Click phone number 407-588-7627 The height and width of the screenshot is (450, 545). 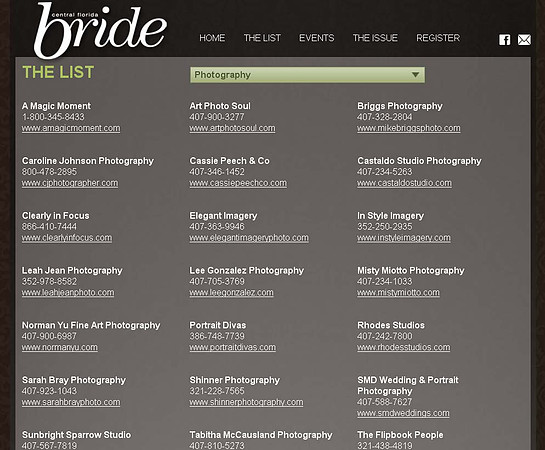[x=384, y=402]
